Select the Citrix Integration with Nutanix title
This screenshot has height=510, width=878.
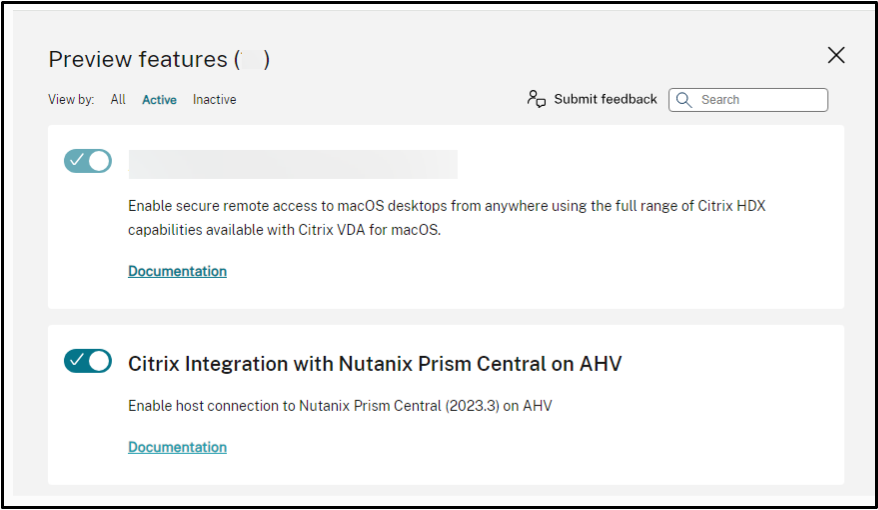click(374, 364)
